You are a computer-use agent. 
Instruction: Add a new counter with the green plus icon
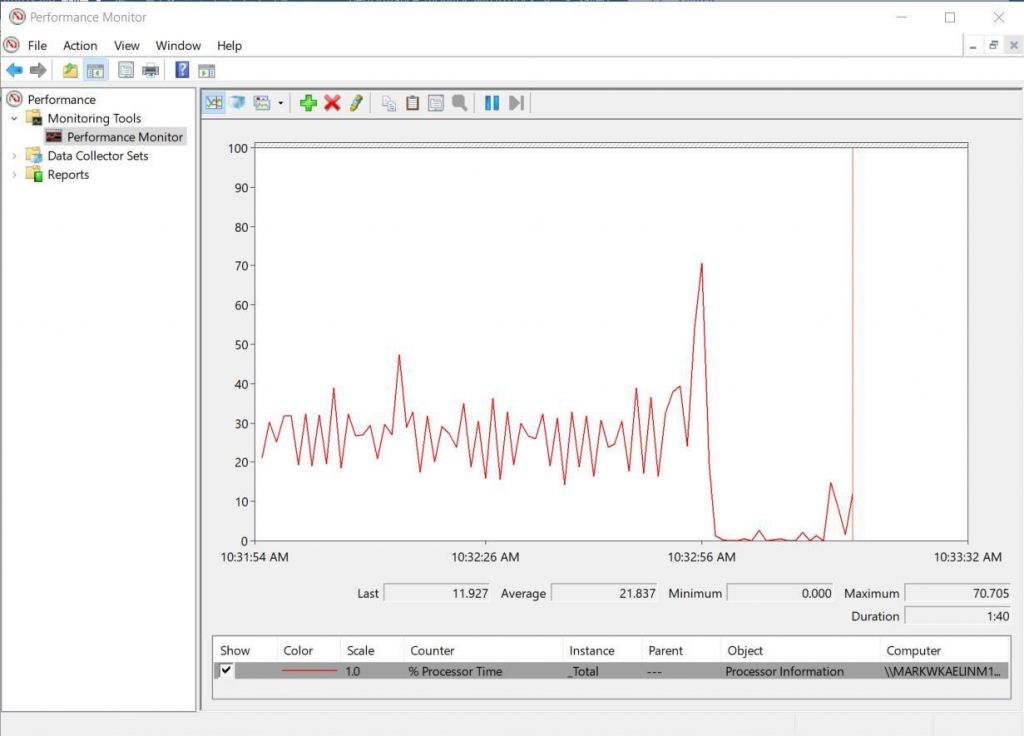point(309,102)
